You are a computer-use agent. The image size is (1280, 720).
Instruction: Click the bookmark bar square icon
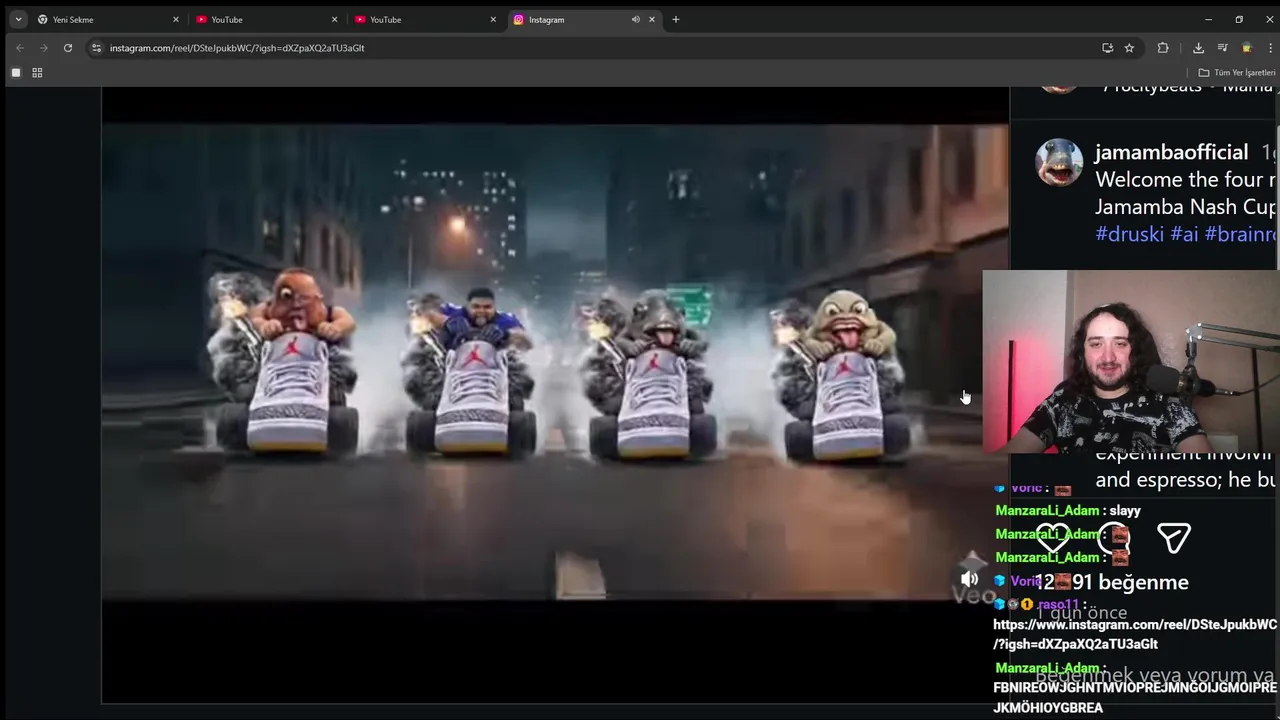(16, 72)
